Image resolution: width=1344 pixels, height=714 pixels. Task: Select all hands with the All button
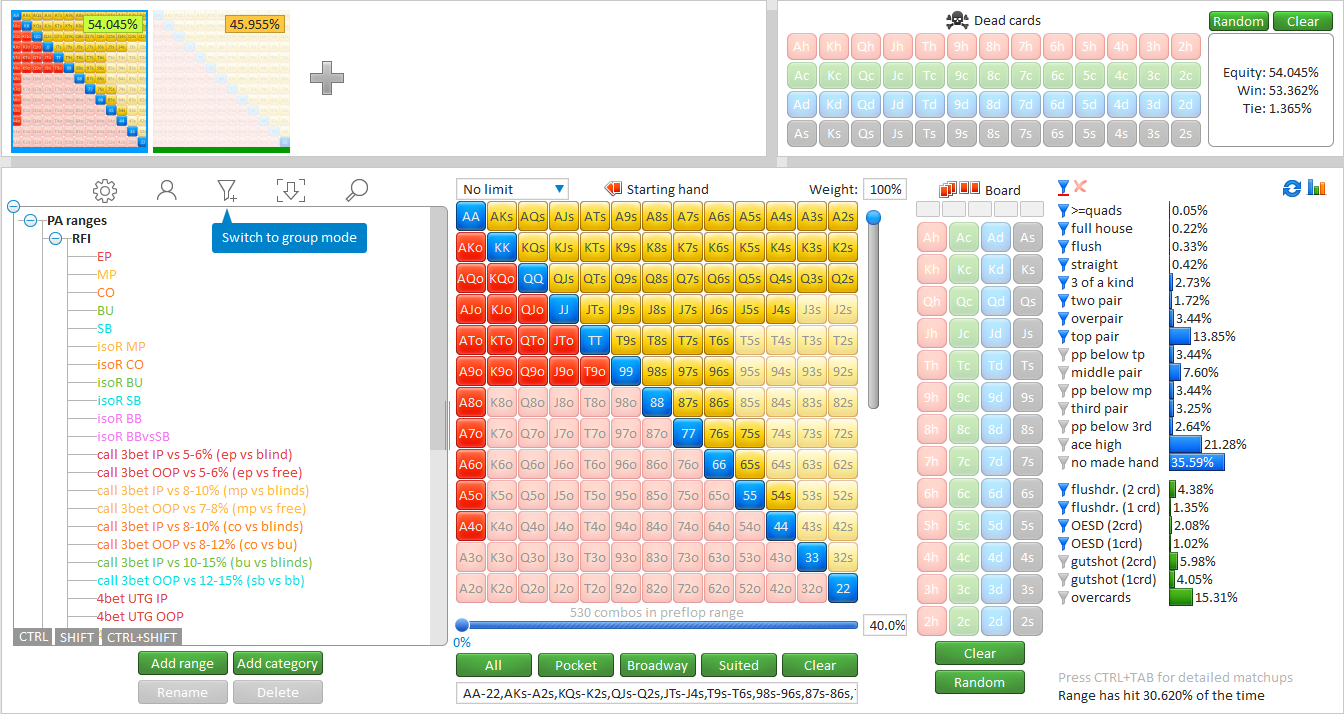(x=493, y=665)
